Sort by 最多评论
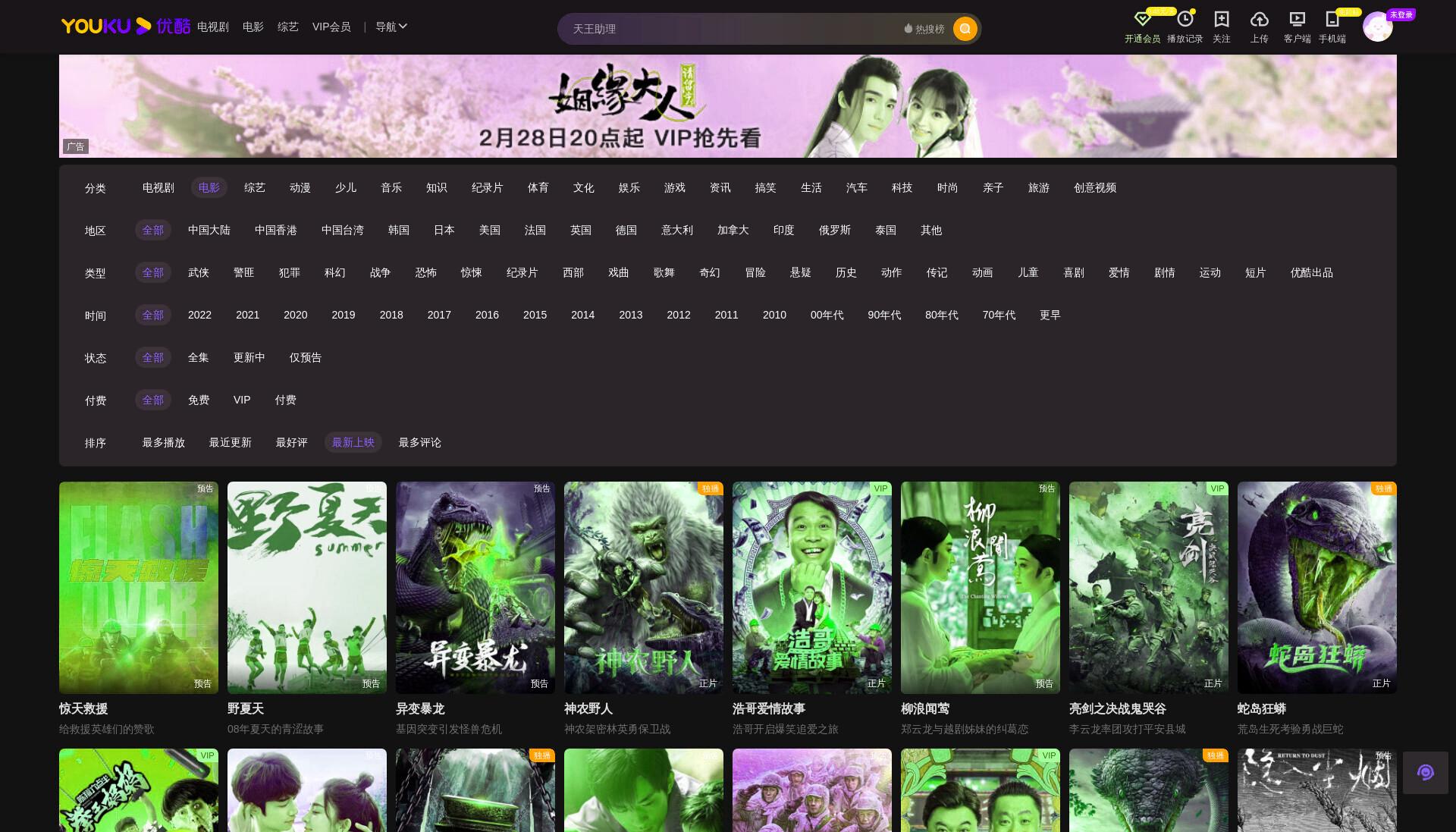This screenshot has width=1456, height=832. click(x=420, y=442)
